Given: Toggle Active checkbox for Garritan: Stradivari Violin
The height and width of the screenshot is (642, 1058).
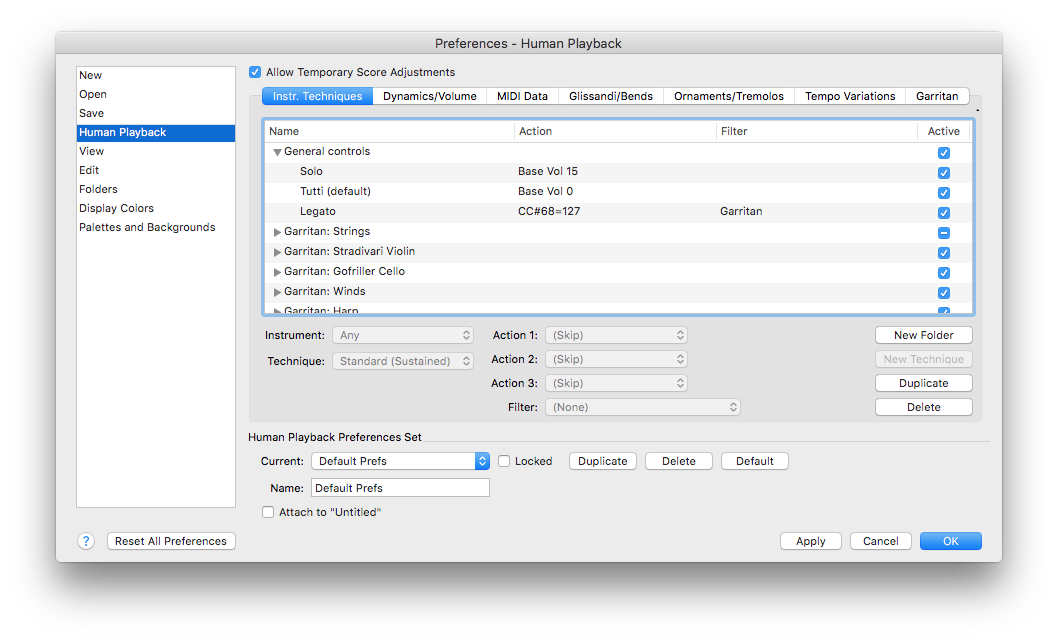Looking at the screenshot, I should coord(944,252).
